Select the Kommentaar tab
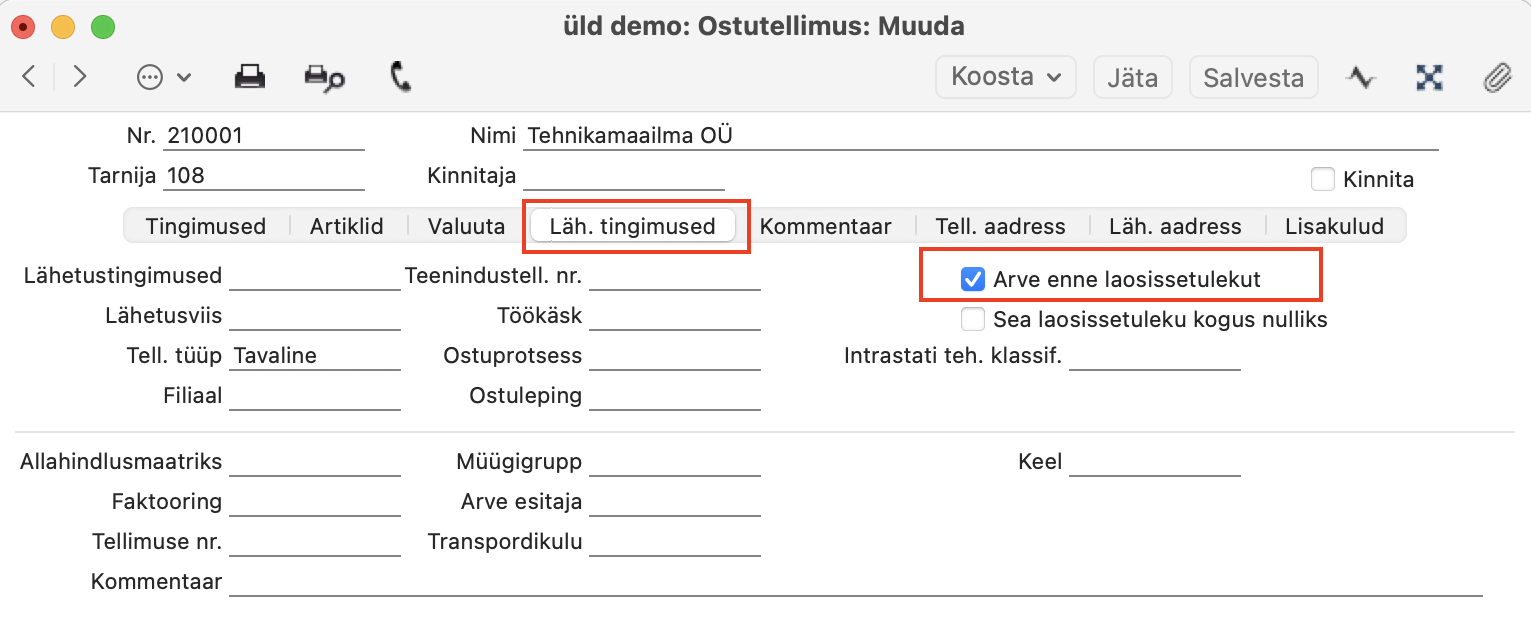The image size is (1531, 626). tap(825, 226)
